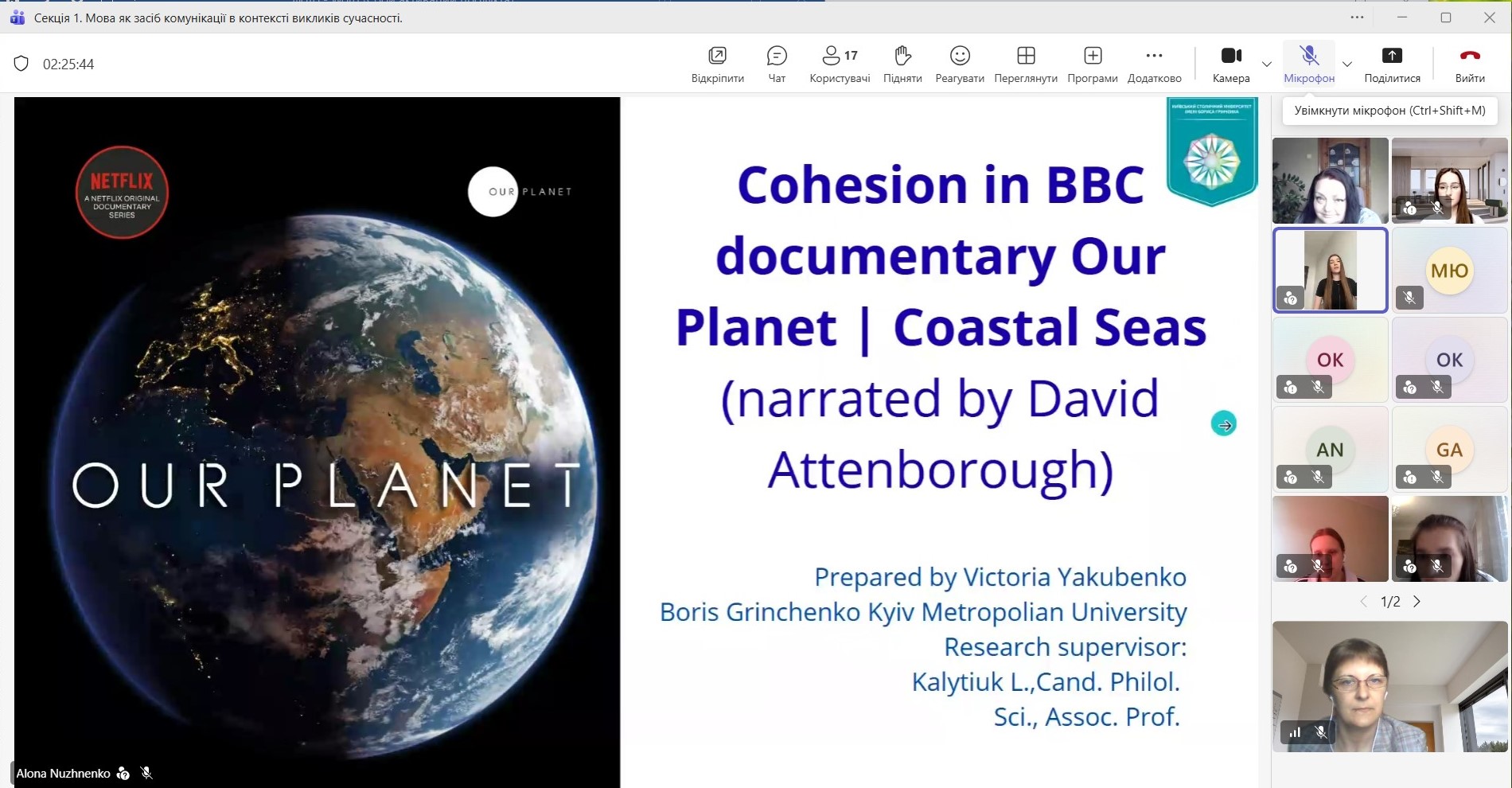Leave the meeting with Вийти

click(1470, 64)
